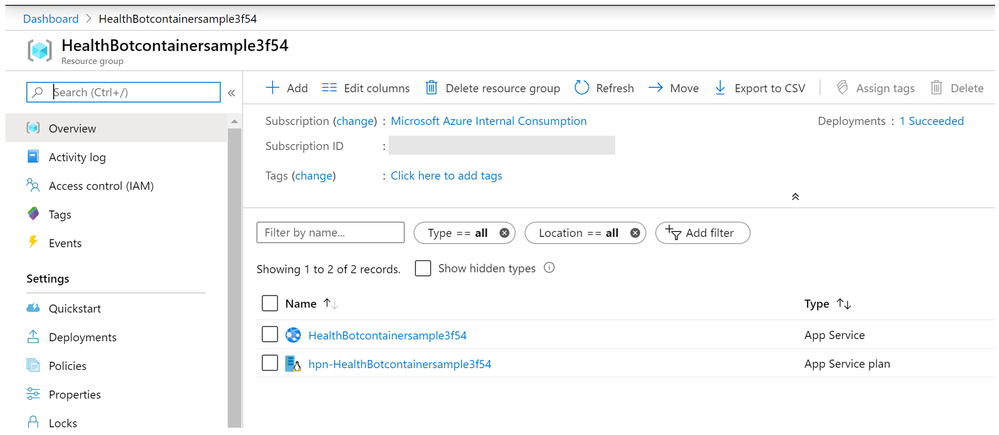Click the Edit columns list icon
999x435 pixels.
point(329,88)
